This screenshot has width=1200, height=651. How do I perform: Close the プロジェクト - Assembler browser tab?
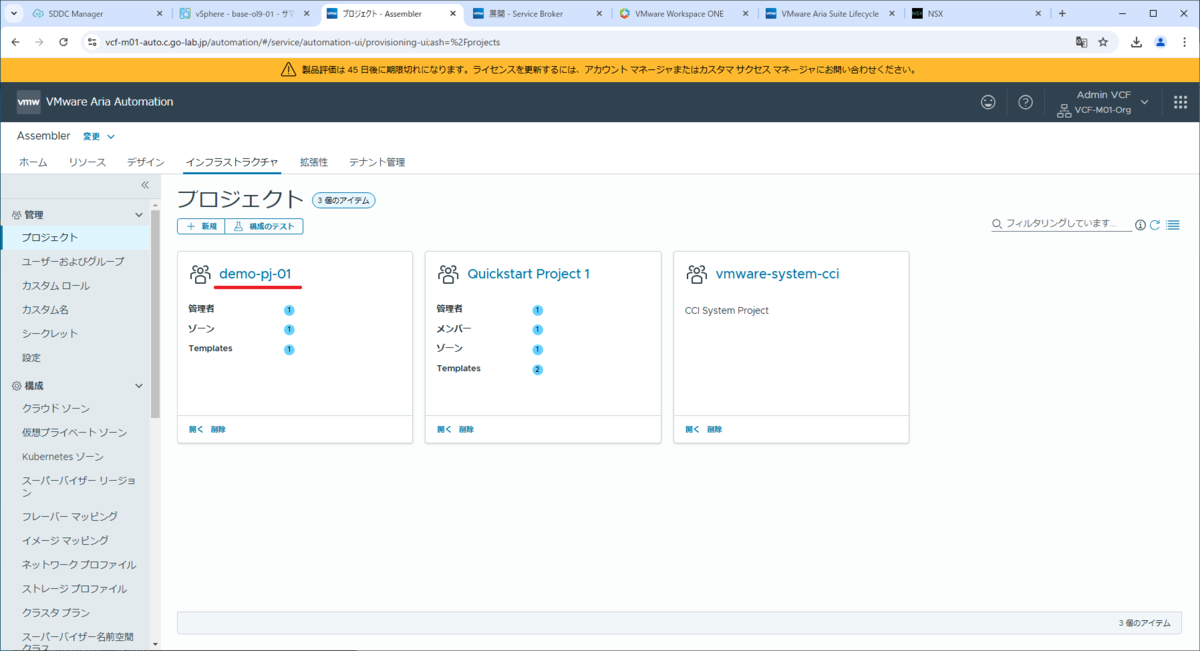453,14
